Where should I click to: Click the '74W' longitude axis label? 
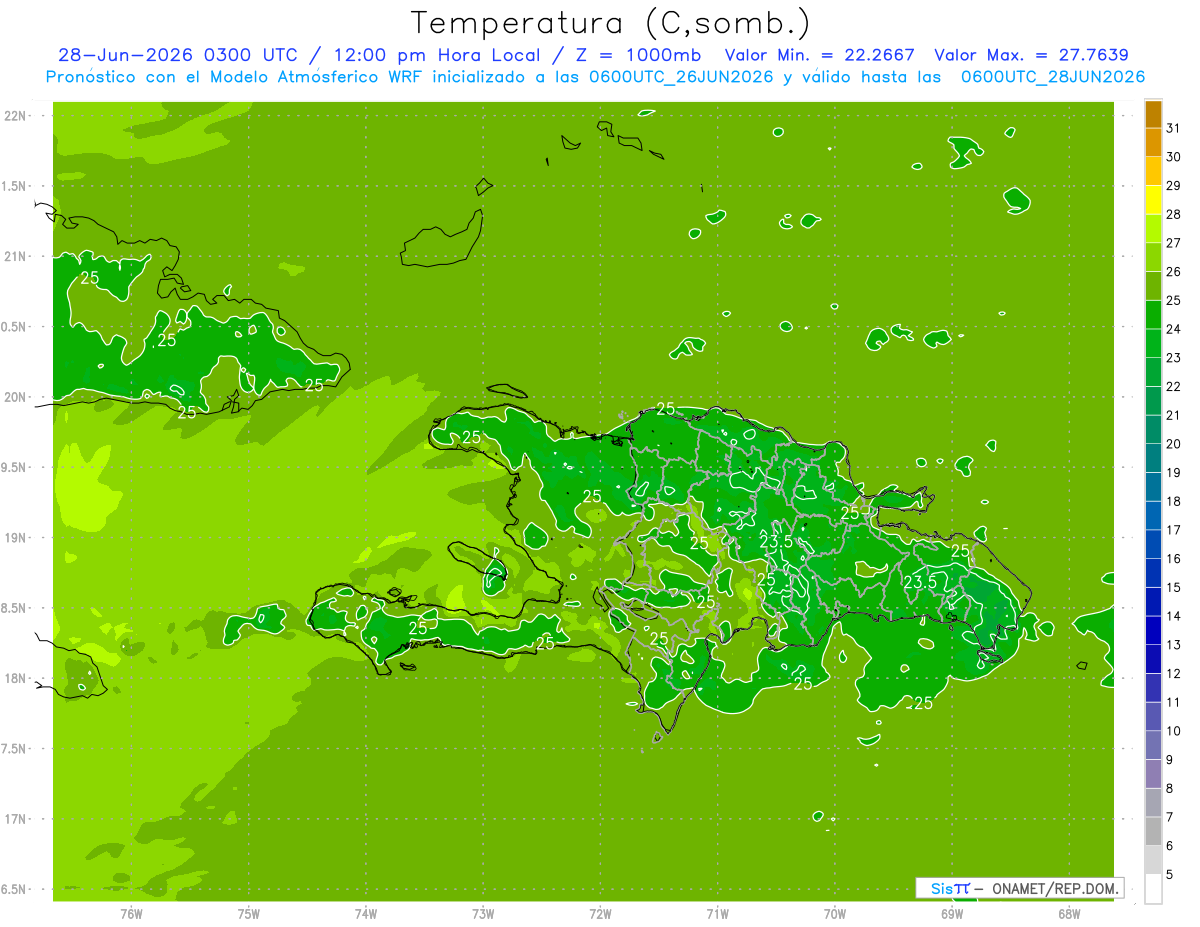(x=365, y=913)
